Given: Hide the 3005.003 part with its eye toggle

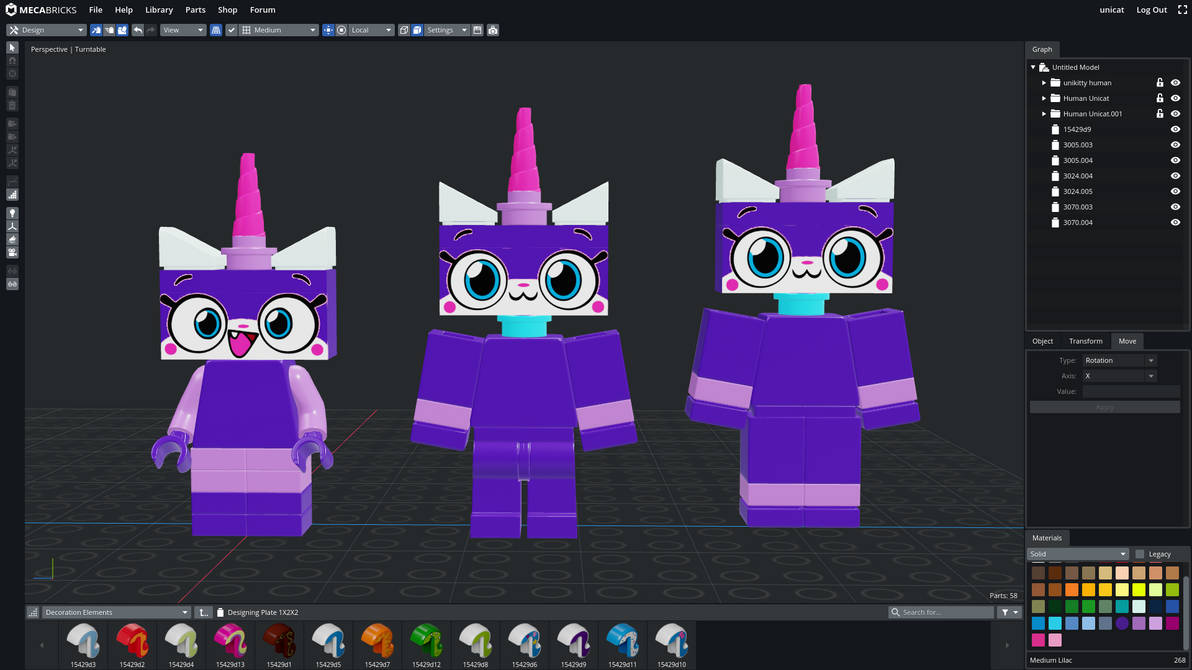Looking at the screenshot, I should point(1175,144).
